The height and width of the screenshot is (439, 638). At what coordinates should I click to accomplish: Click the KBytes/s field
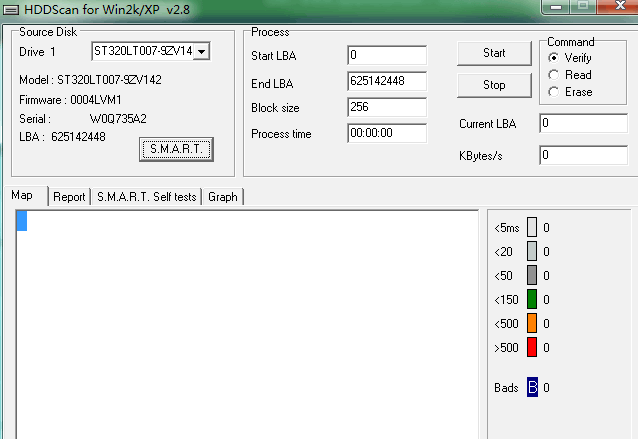[x=583, y=155]
